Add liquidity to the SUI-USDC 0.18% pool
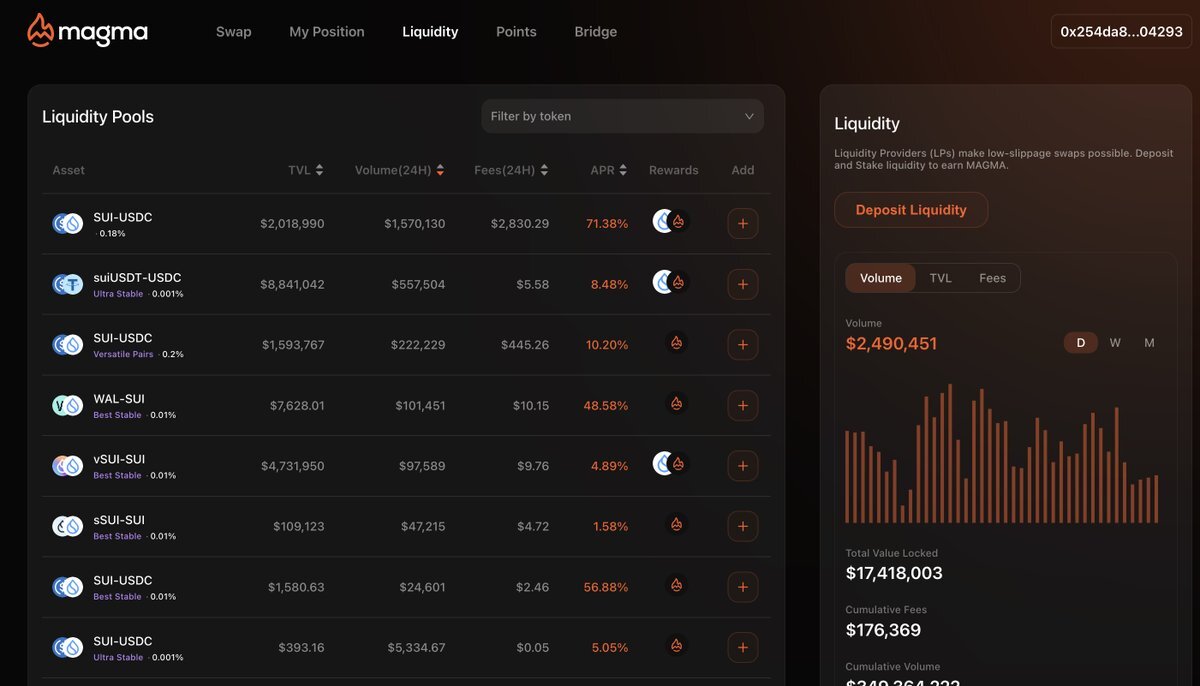This screenshot has height=686, width=1200. coord(742,224)
